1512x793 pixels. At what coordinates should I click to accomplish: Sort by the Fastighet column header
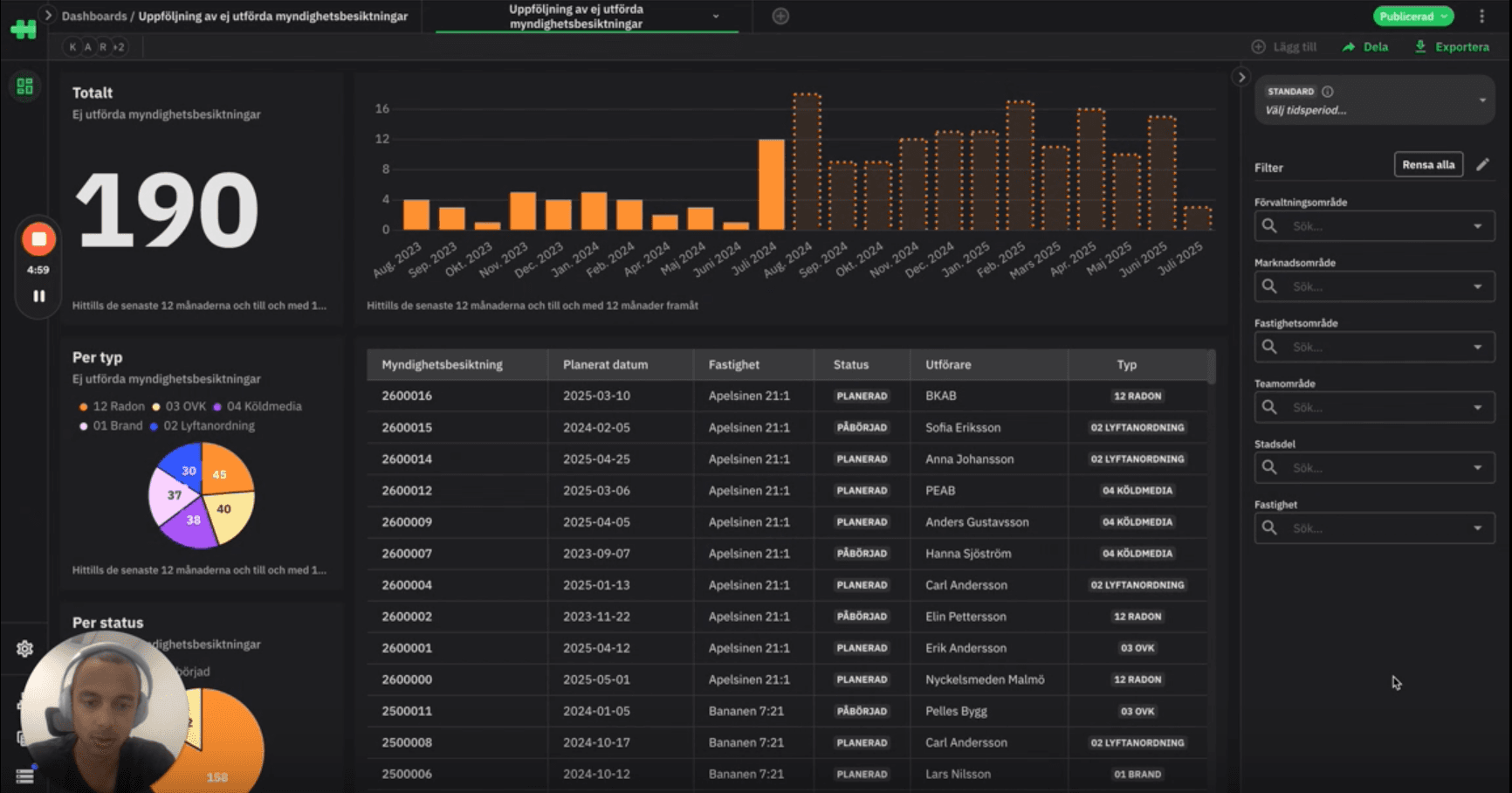pos(733,364)
